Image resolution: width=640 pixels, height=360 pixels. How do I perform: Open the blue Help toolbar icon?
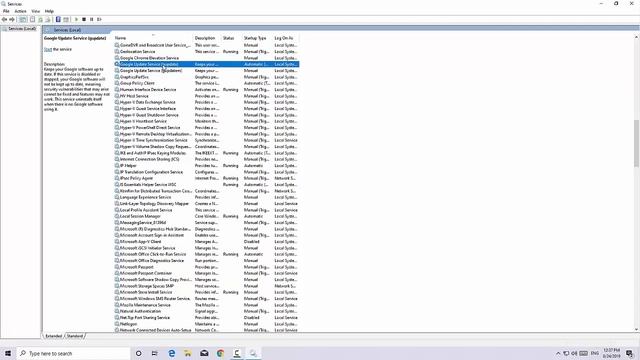(x=58, y=19)
